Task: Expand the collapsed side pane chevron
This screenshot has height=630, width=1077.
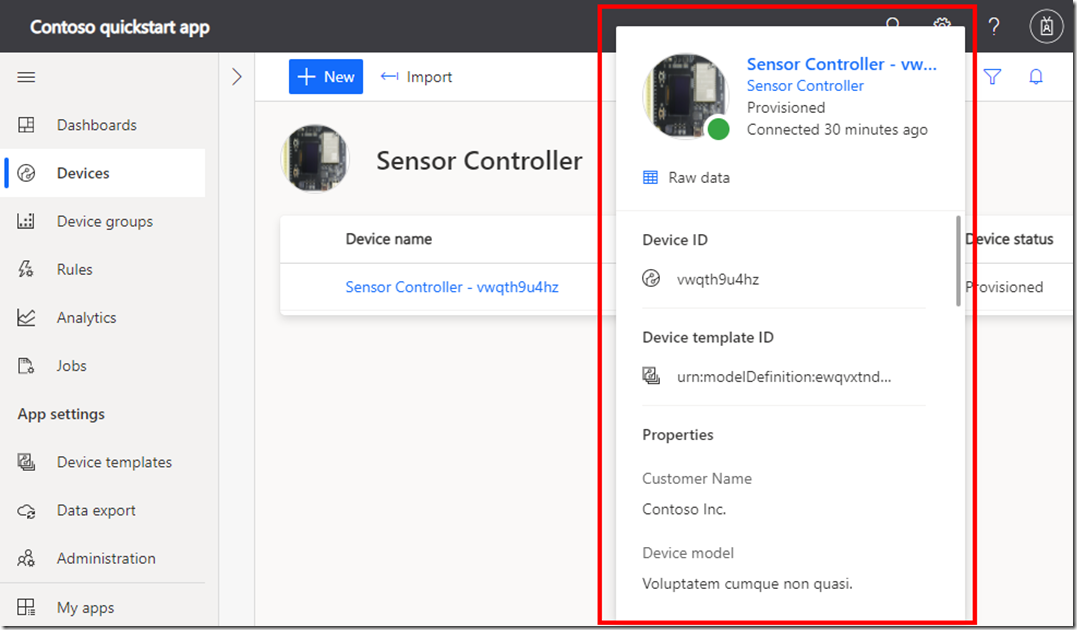Action: [x=237, y=77]
